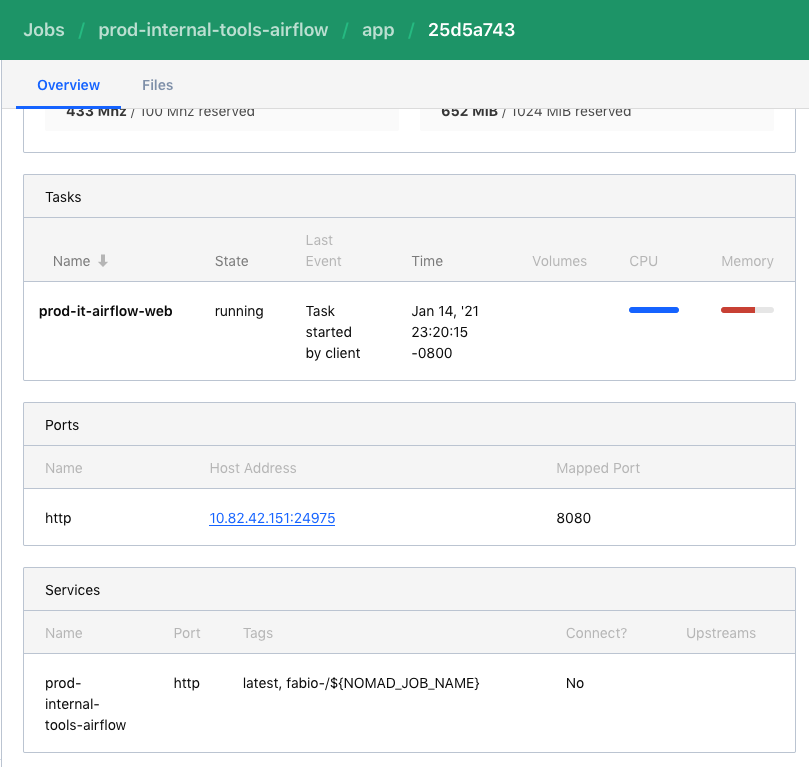Click the Connect? column header
The width and height of the screenshot is (809, 767).
click(x=596, y=633)
